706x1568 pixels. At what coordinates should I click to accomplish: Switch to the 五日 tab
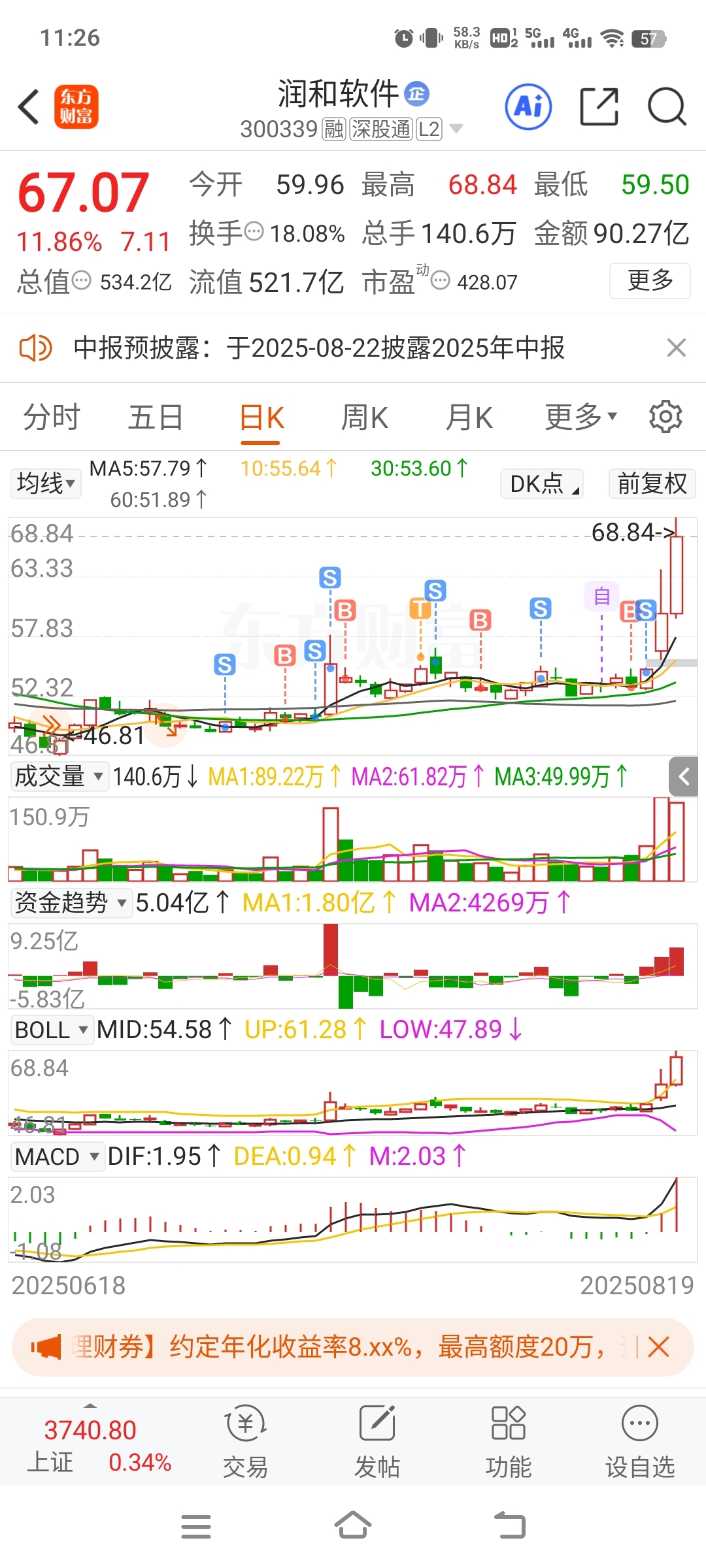coord(156,417)
